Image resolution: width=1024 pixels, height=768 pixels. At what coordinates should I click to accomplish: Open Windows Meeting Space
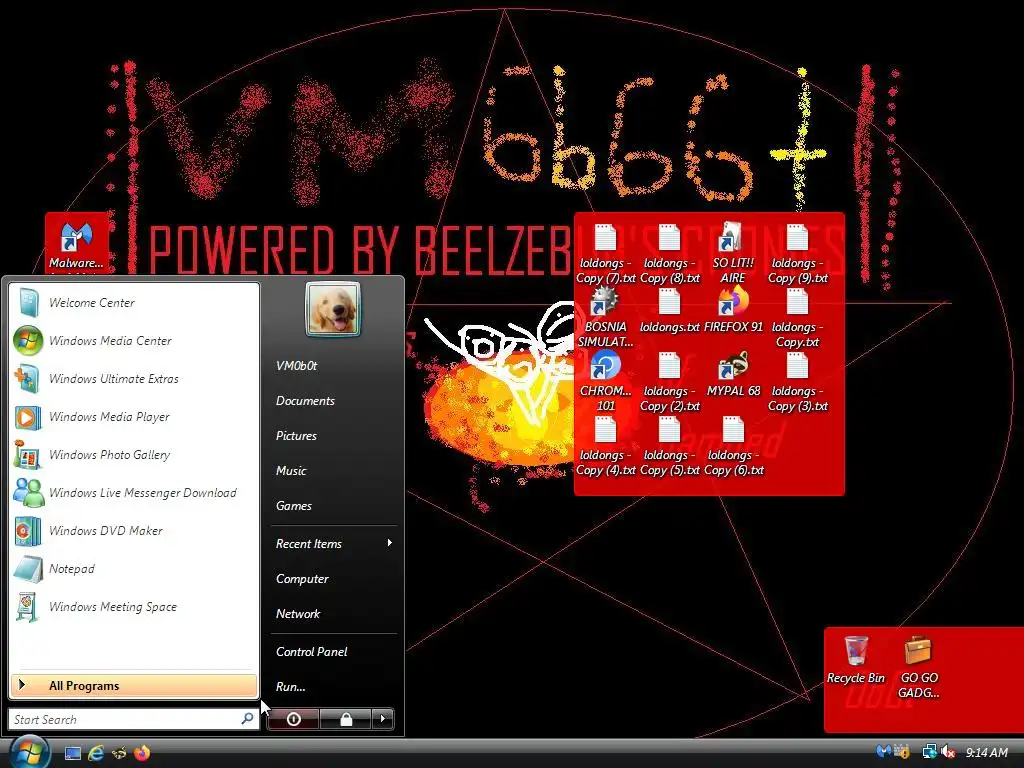(134, 607)
